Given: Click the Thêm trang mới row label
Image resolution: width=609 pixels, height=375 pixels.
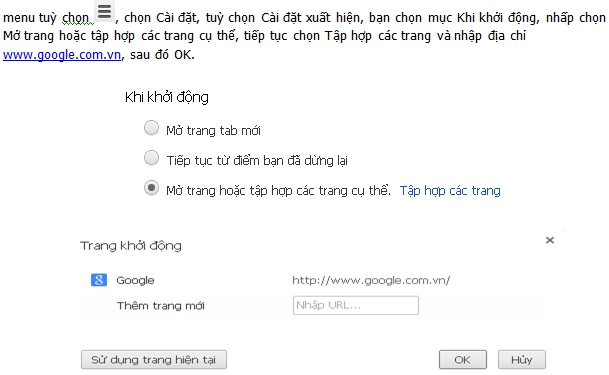Looking at the screenshot, I should click(x=161, y=306).
